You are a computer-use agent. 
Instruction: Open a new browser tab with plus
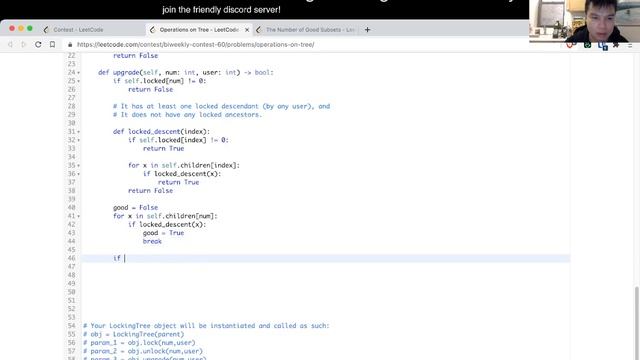click(x=367, y=29)
